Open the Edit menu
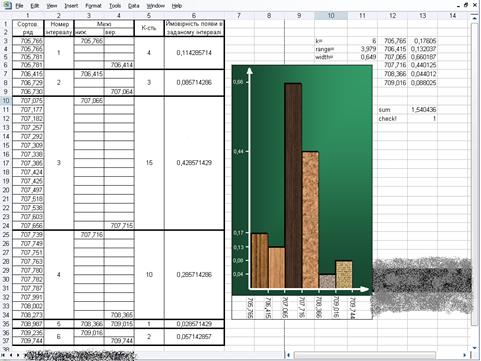Viewport: 481px width, 361px height. click(x=34, y=6)
